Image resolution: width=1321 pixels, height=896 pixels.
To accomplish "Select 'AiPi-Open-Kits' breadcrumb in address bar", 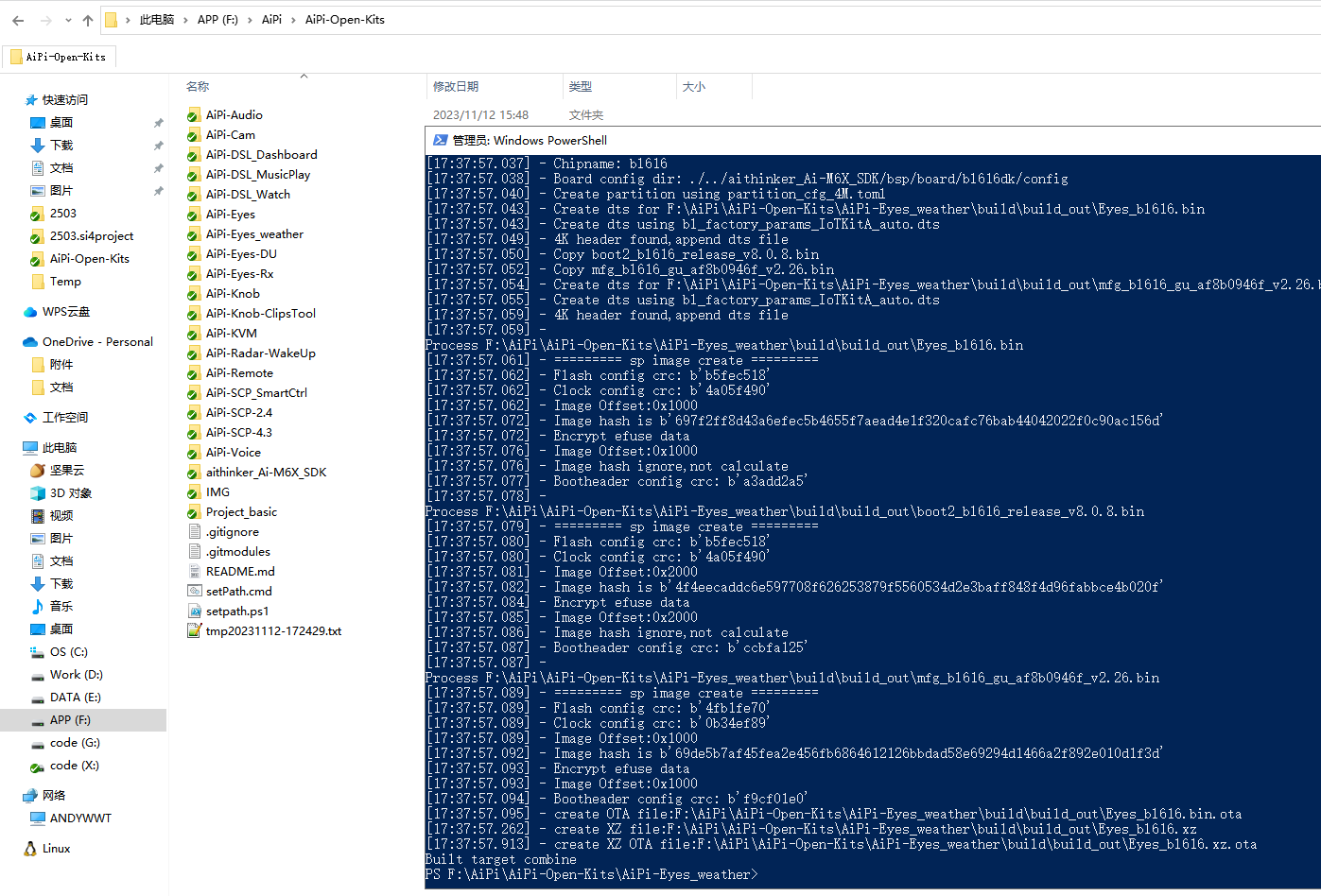I will pos(345,20).
